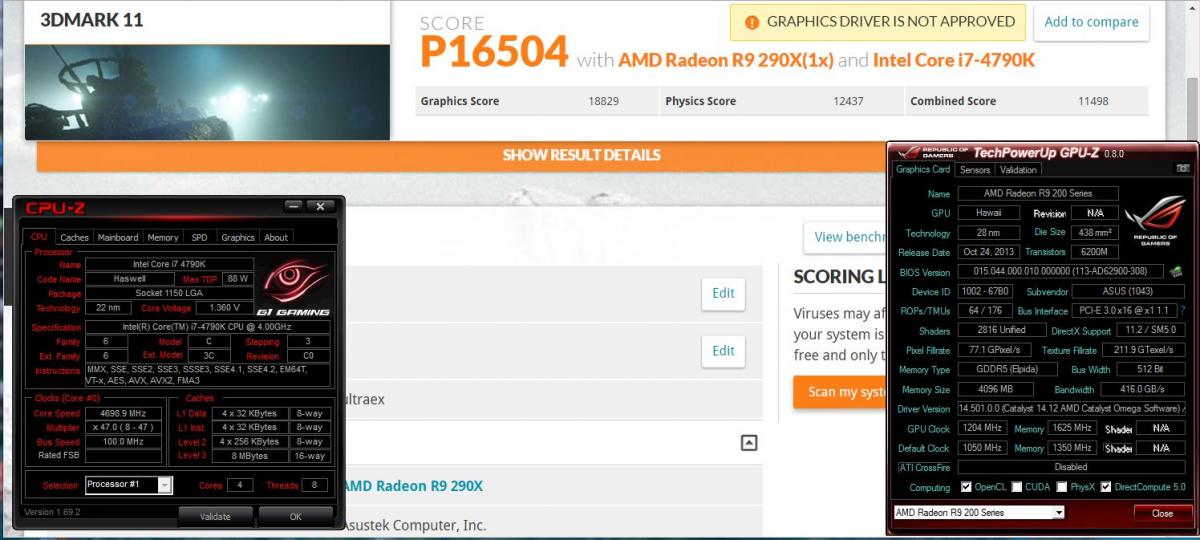This screenshot has width=1200, height=540.
Task: Close GPU-Z with the red Close button
Action: point(1162,513)
